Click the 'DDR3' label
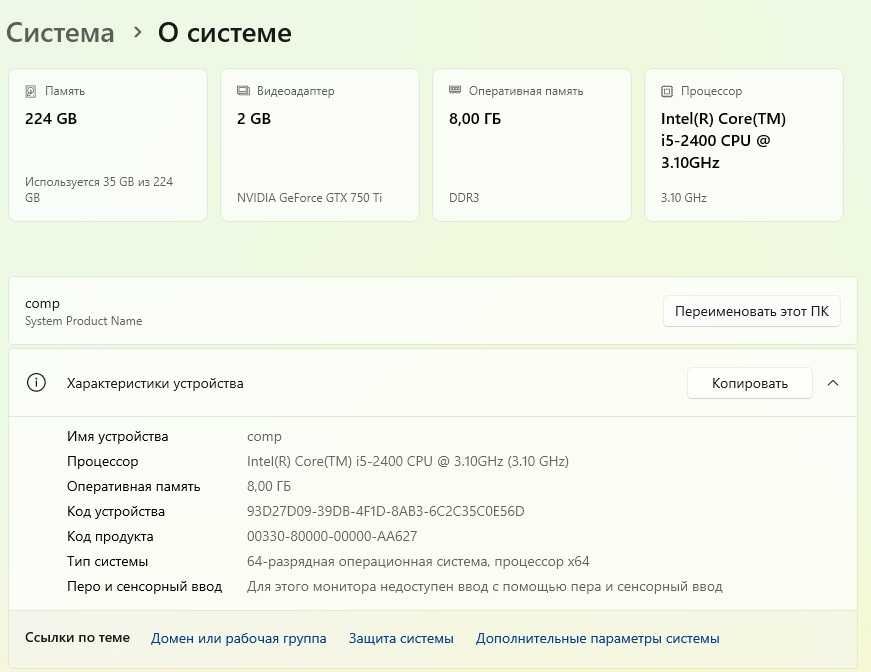 pos(464,198)
